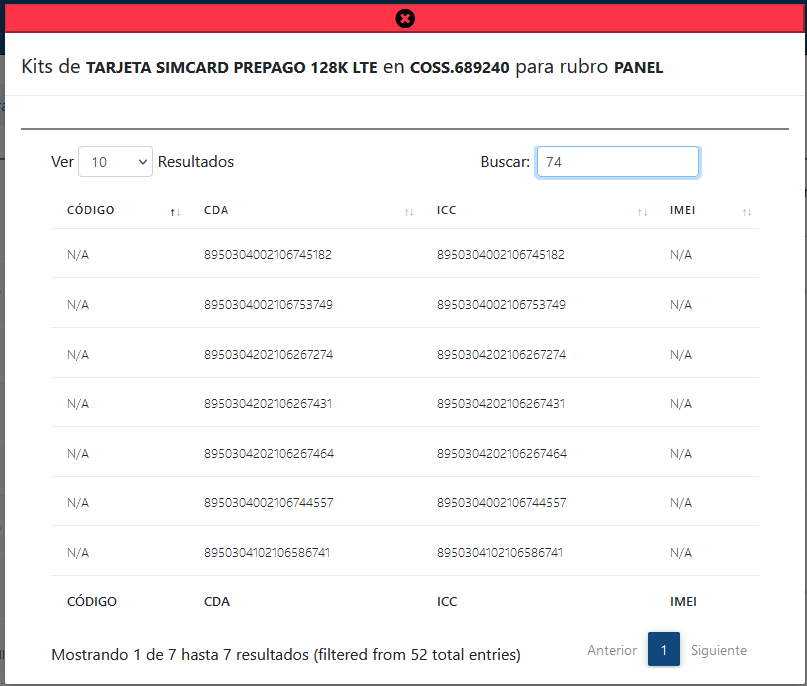Go to the Siguiente page
The width and height of the screenshot is (807, 686).
pos(718,650)
